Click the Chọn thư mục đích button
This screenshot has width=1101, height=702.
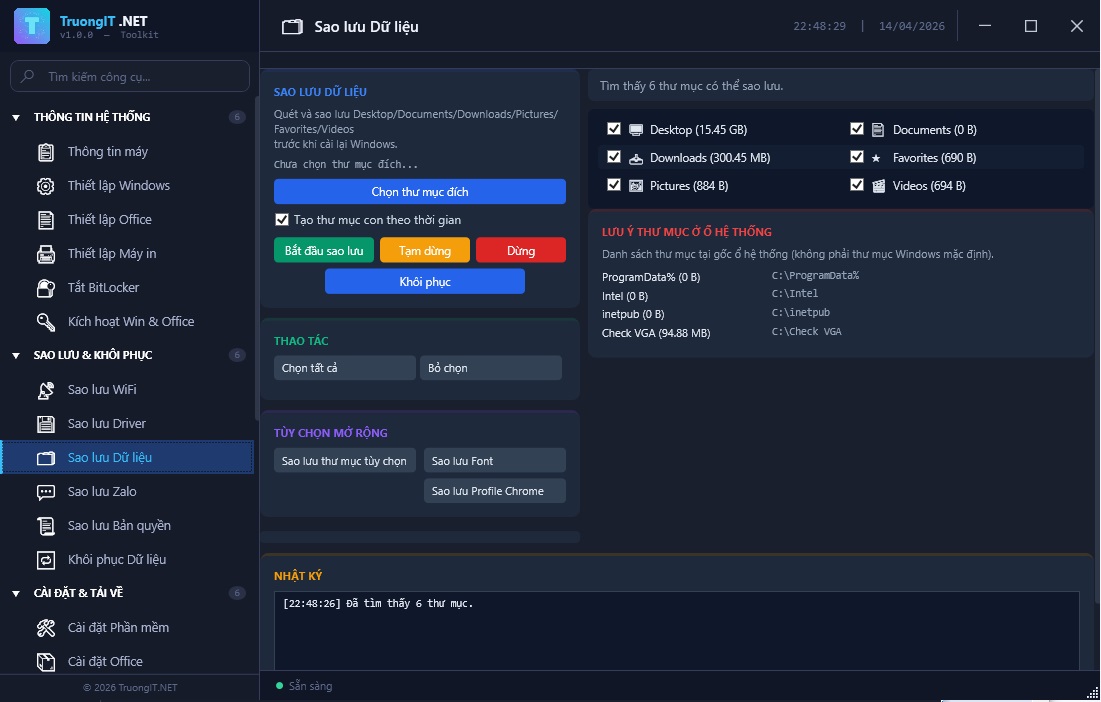tap(419, 192)
